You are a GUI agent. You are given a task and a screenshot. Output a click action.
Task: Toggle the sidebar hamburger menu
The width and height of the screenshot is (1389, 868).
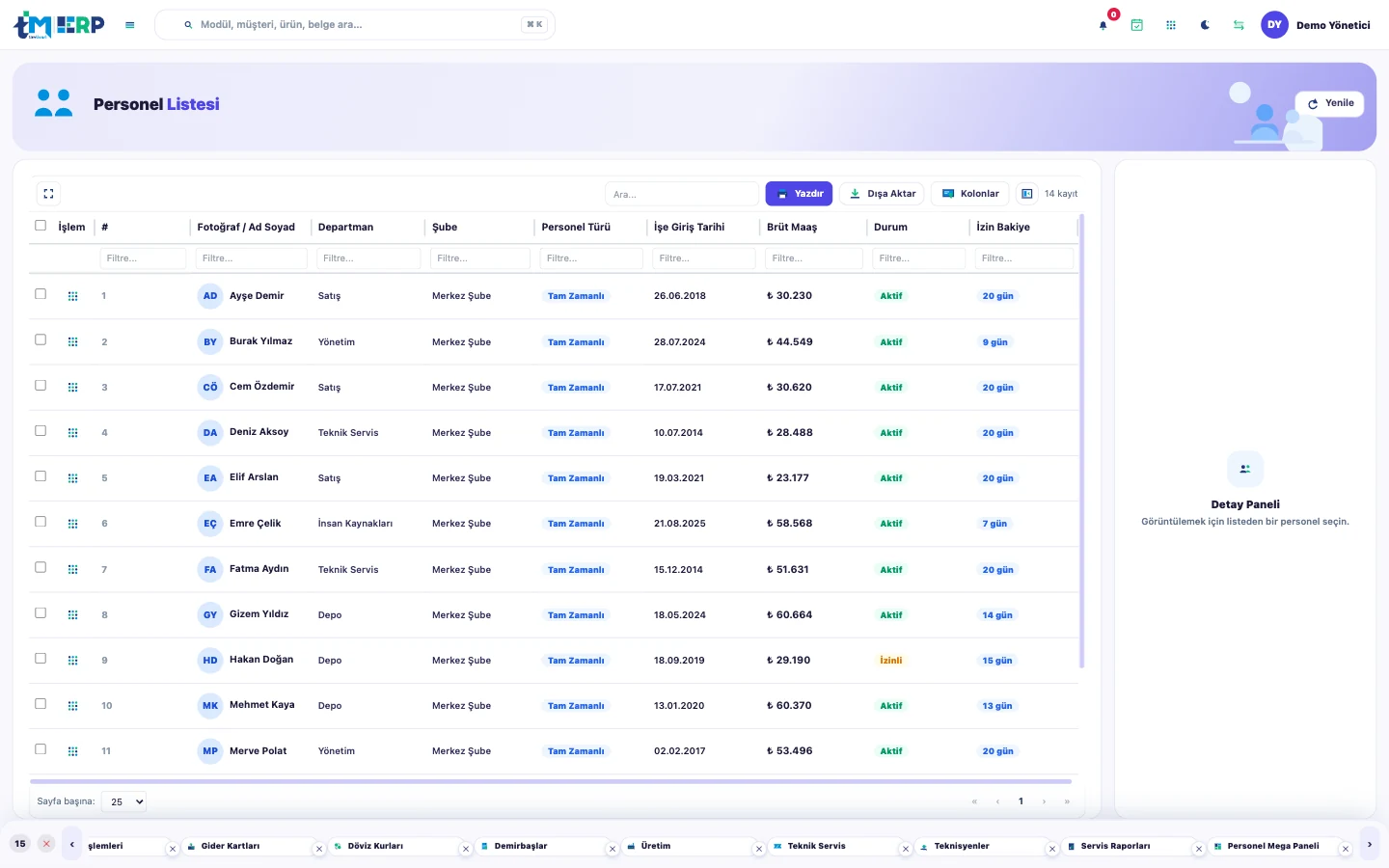point(130,25)
